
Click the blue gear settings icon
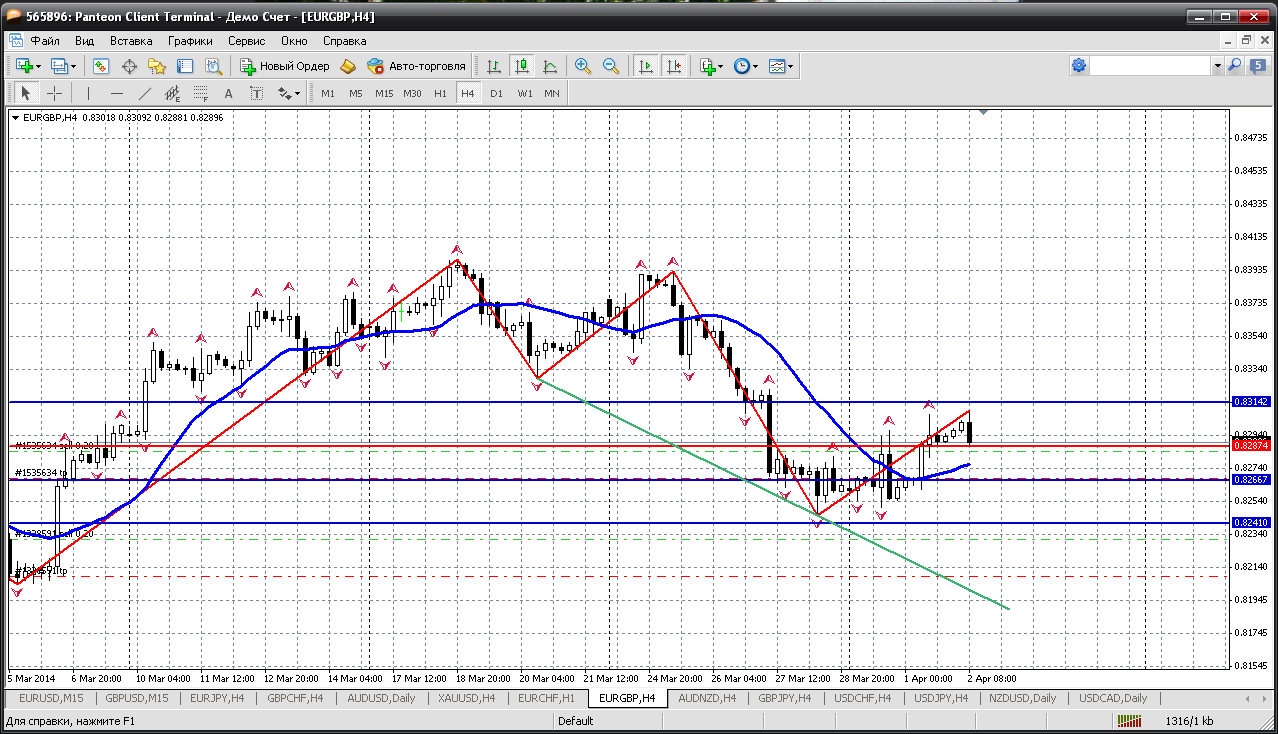click(1079, 66)
